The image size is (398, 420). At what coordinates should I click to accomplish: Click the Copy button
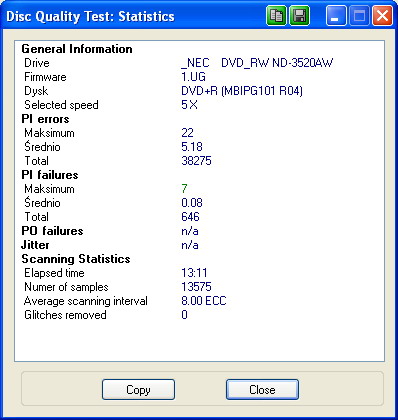pyautogui.click(x=138, y=390)
